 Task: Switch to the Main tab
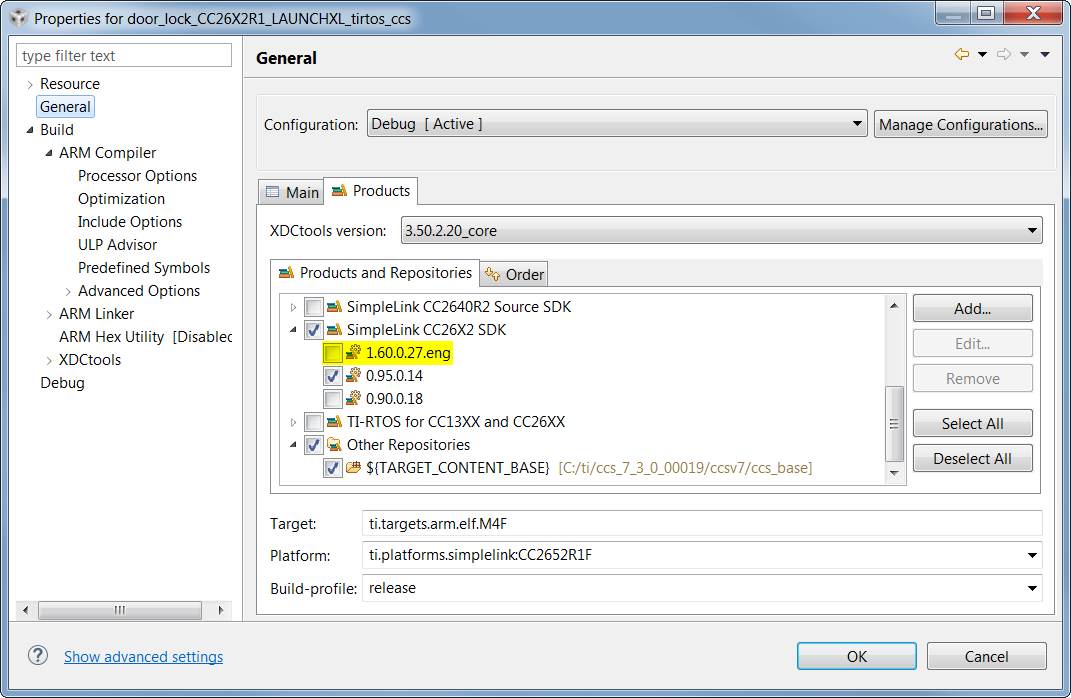(292, 193)
